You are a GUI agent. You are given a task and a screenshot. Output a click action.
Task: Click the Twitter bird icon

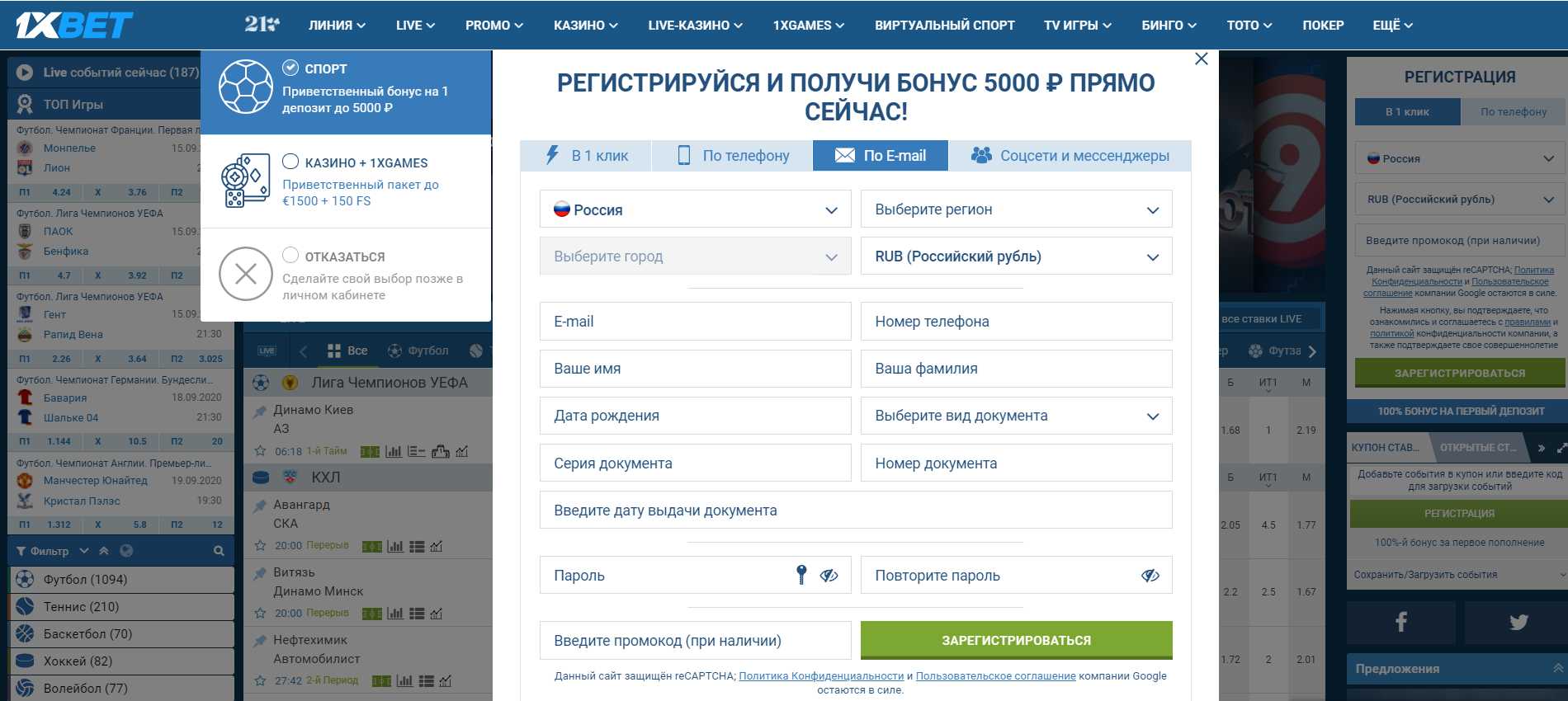pos(1518,622)
